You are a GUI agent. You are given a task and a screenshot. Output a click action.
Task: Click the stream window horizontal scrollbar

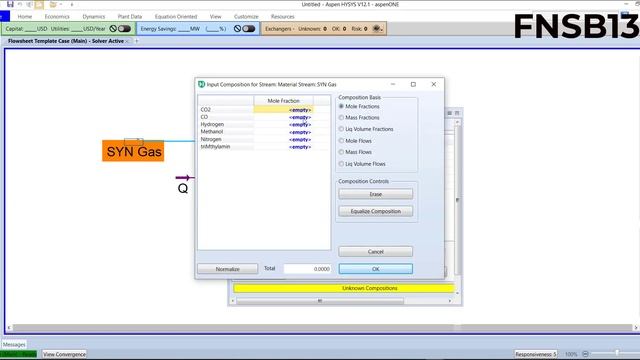pos(320,301)
